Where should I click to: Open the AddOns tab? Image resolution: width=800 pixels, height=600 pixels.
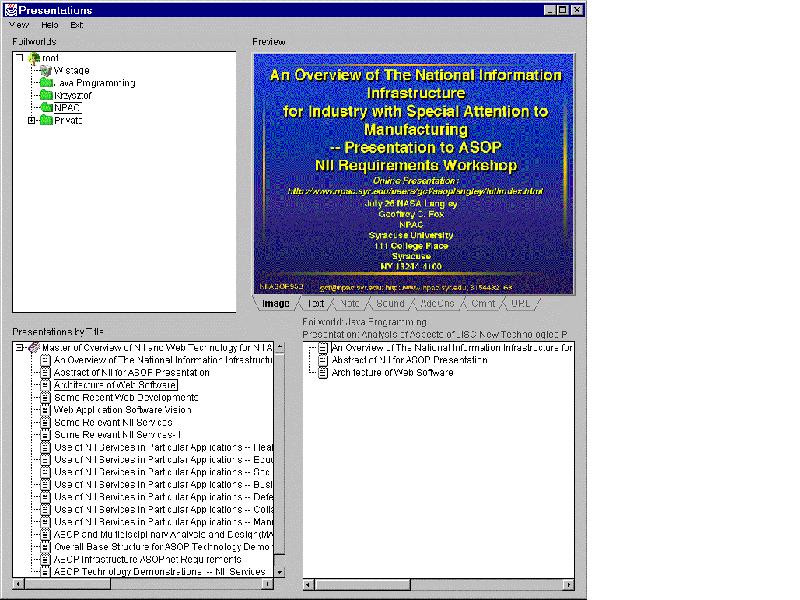(x=437, y=304)
